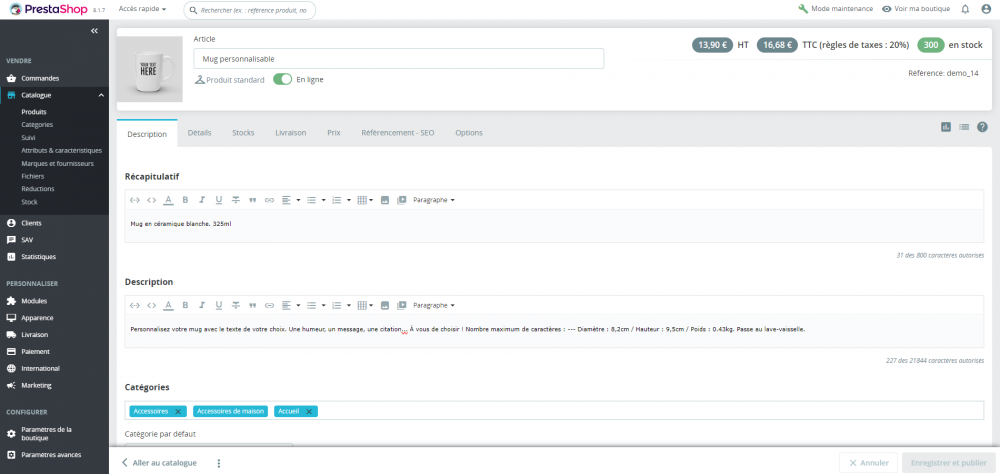Open text color picker in Description toolbar

168,305
